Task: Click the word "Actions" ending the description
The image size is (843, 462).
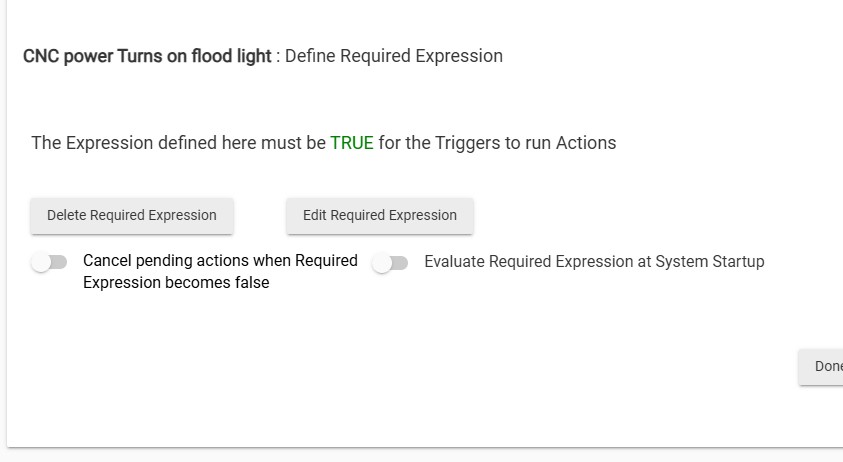Action: coord(585,143)
